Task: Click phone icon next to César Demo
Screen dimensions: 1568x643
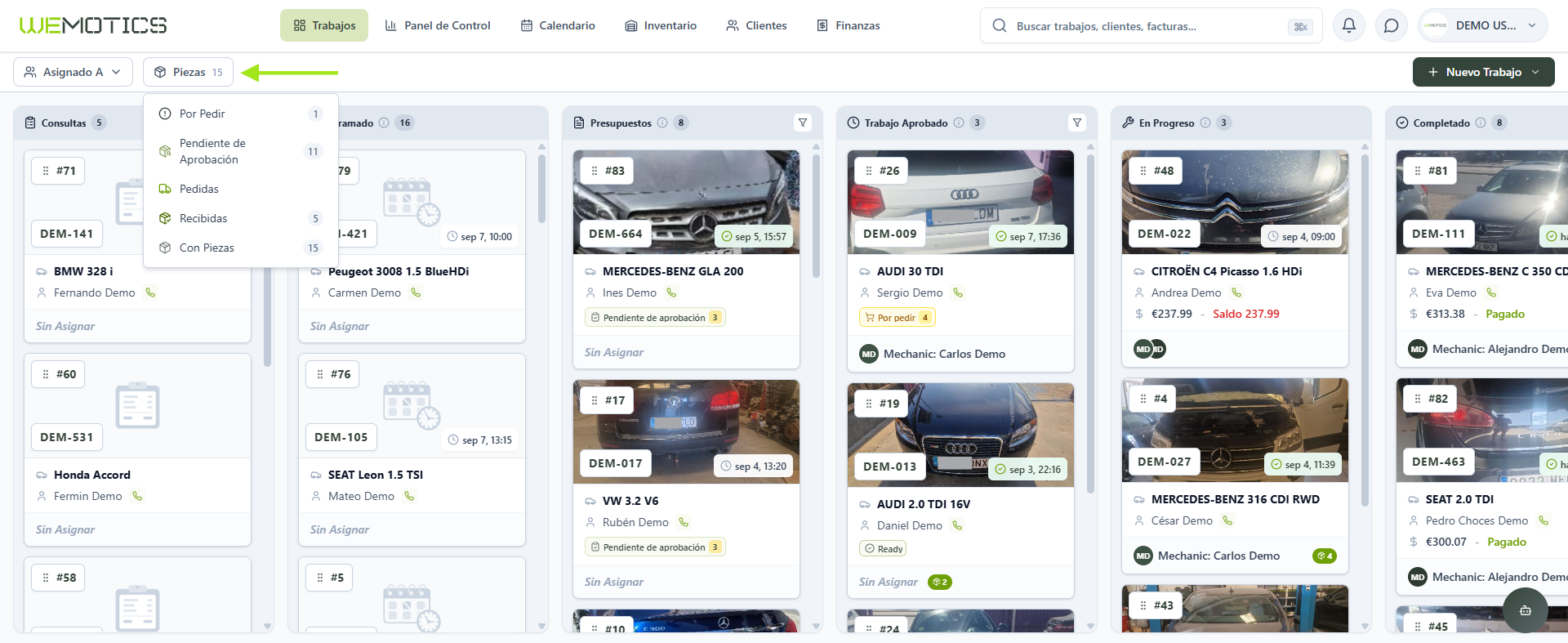Action: pos(1227,520)
